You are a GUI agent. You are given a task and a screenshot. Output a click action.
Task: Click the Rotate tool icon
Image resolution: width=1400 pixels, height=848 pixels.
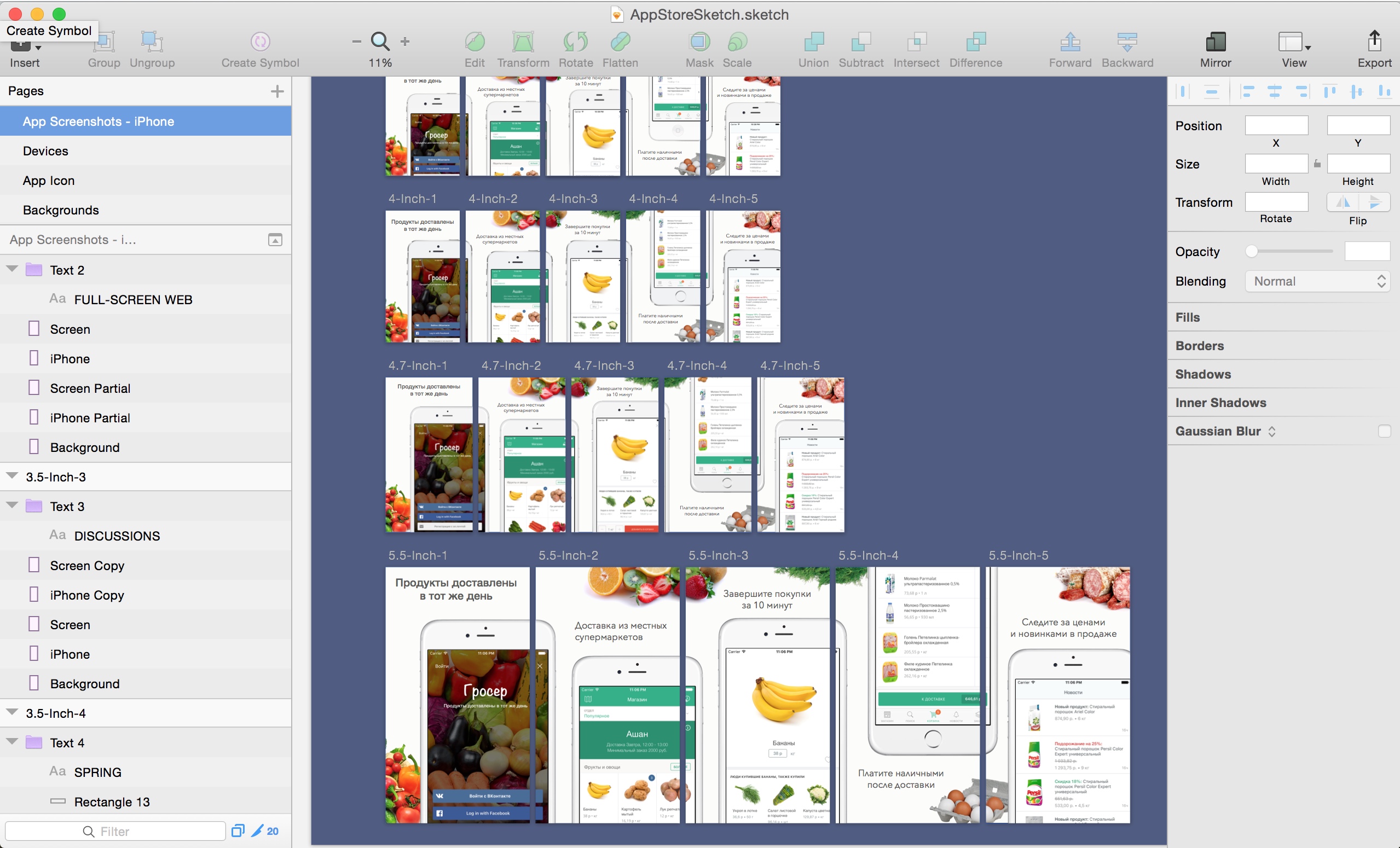click(575, 43)
